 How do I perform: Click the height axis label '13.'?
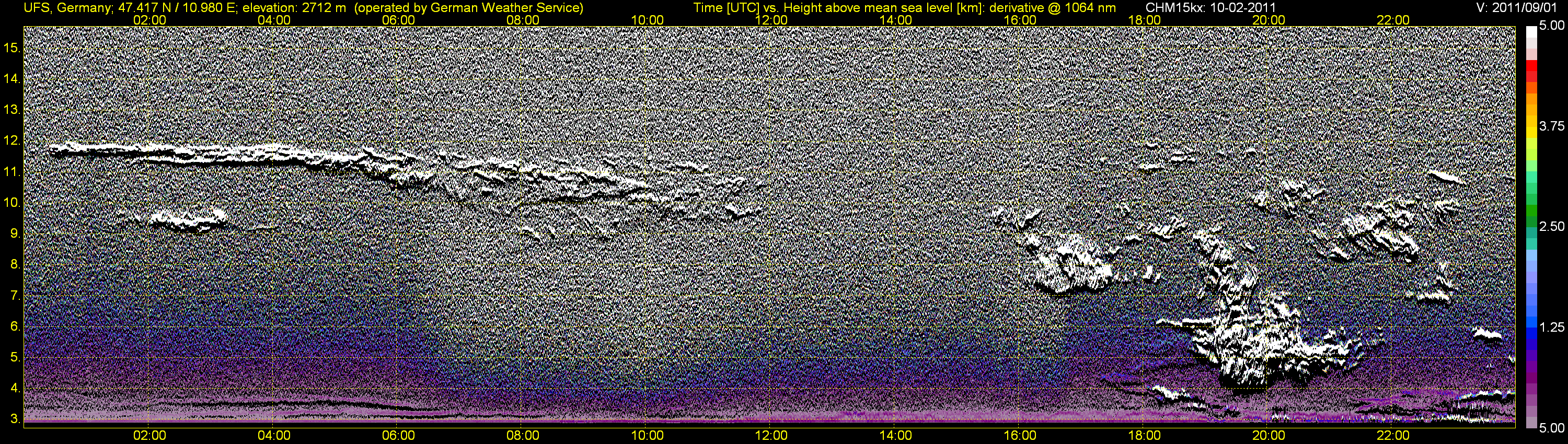pyautogui.click(x=12, y=110)
